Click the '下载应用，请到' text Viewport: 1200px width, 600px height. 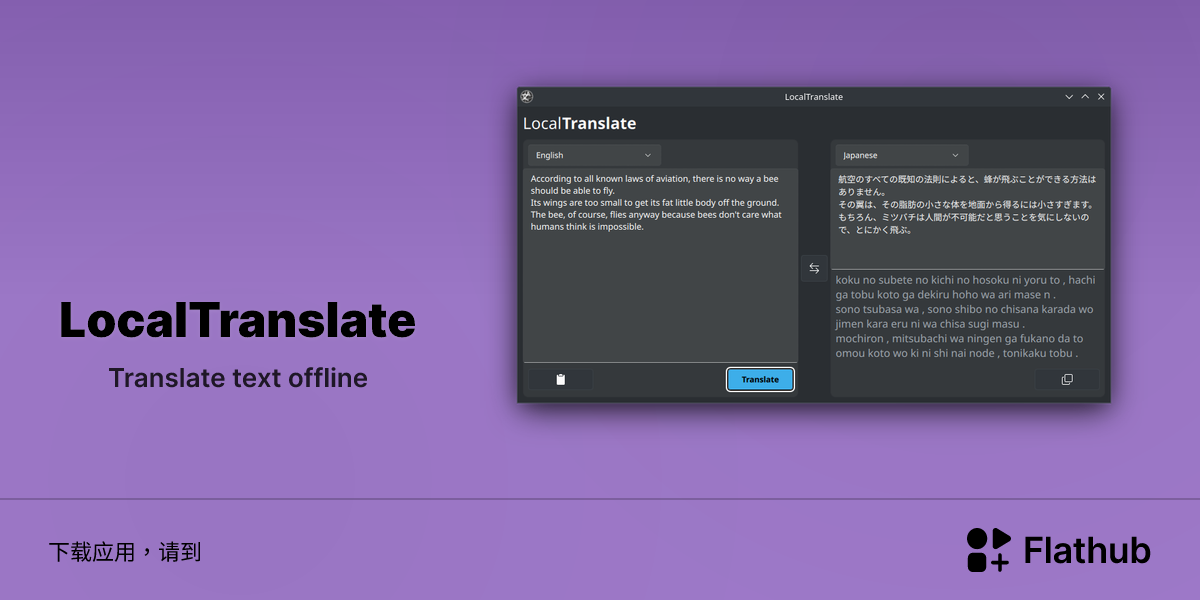point(125,552)
